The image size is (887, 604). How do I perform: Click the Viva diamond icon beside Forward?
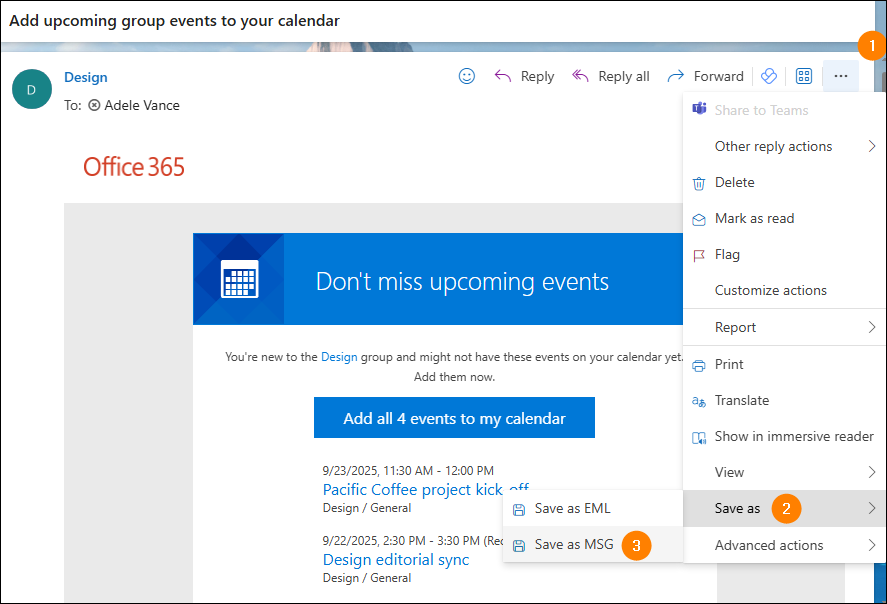click(769, 76)
